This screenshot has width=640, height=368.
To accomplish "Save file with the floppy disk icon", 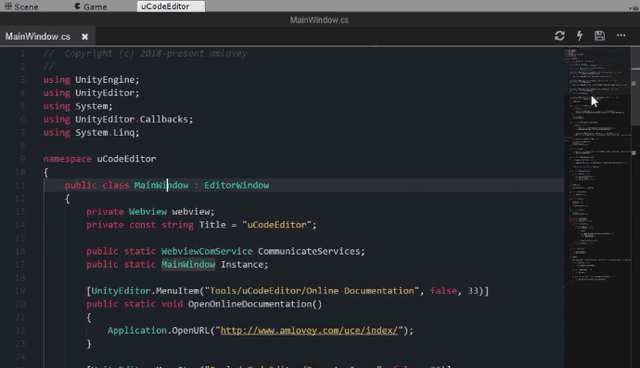I will 600,36.
